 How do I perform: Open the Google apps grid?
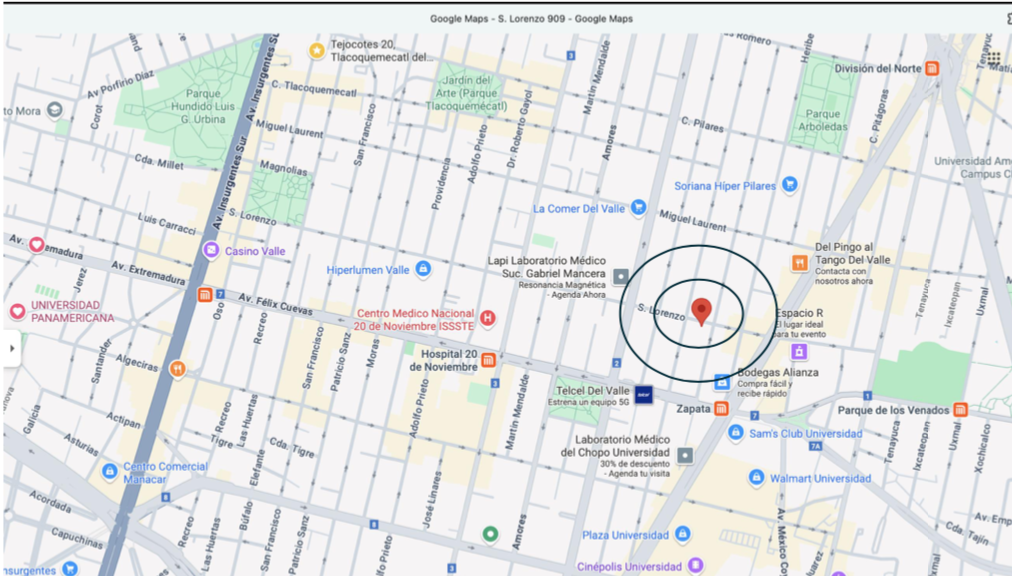(x=993, y=58)
